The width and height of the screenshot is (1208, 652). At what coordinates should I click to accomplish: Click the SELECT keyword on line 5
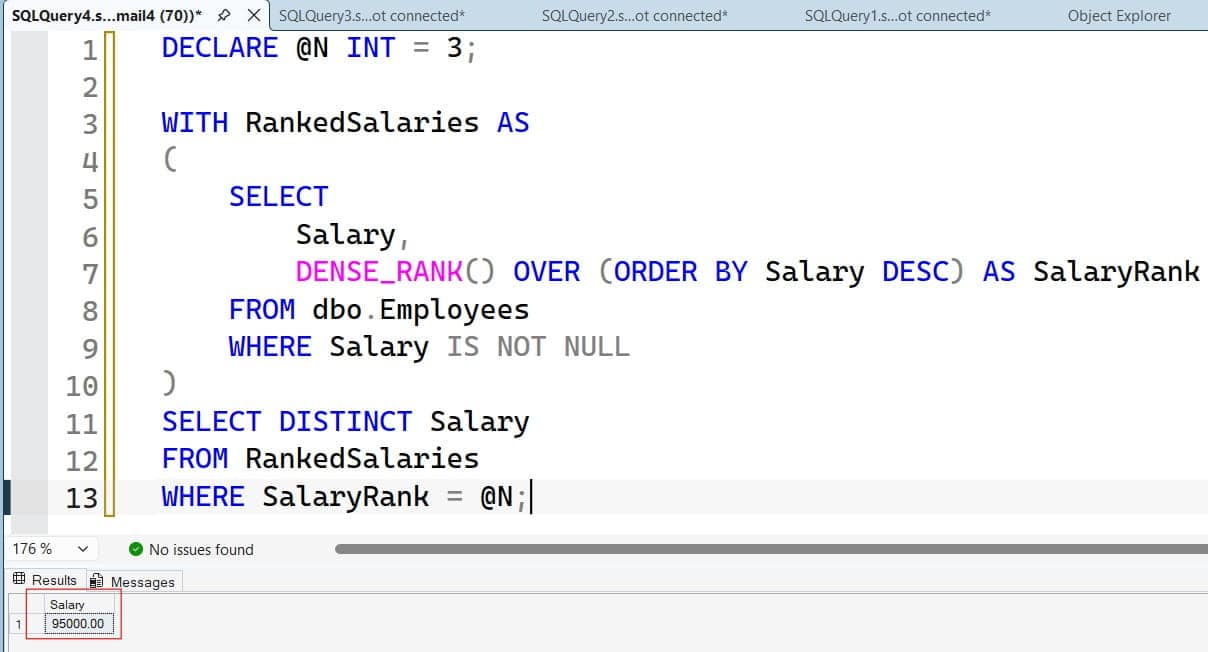point(278,197)
